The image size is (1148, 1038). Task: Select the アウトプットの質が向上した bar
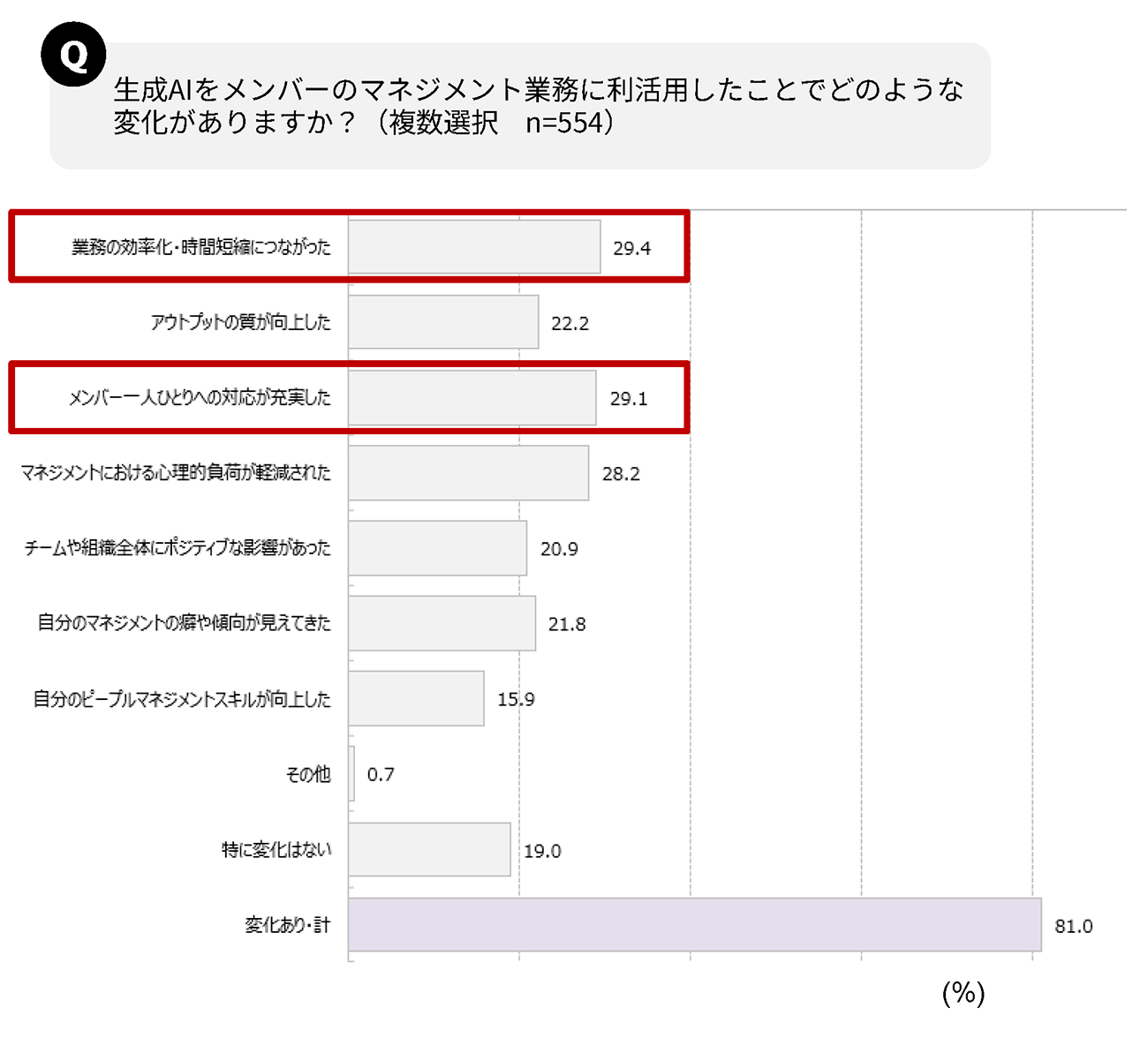pyautogui.click(x=443, y=322)
